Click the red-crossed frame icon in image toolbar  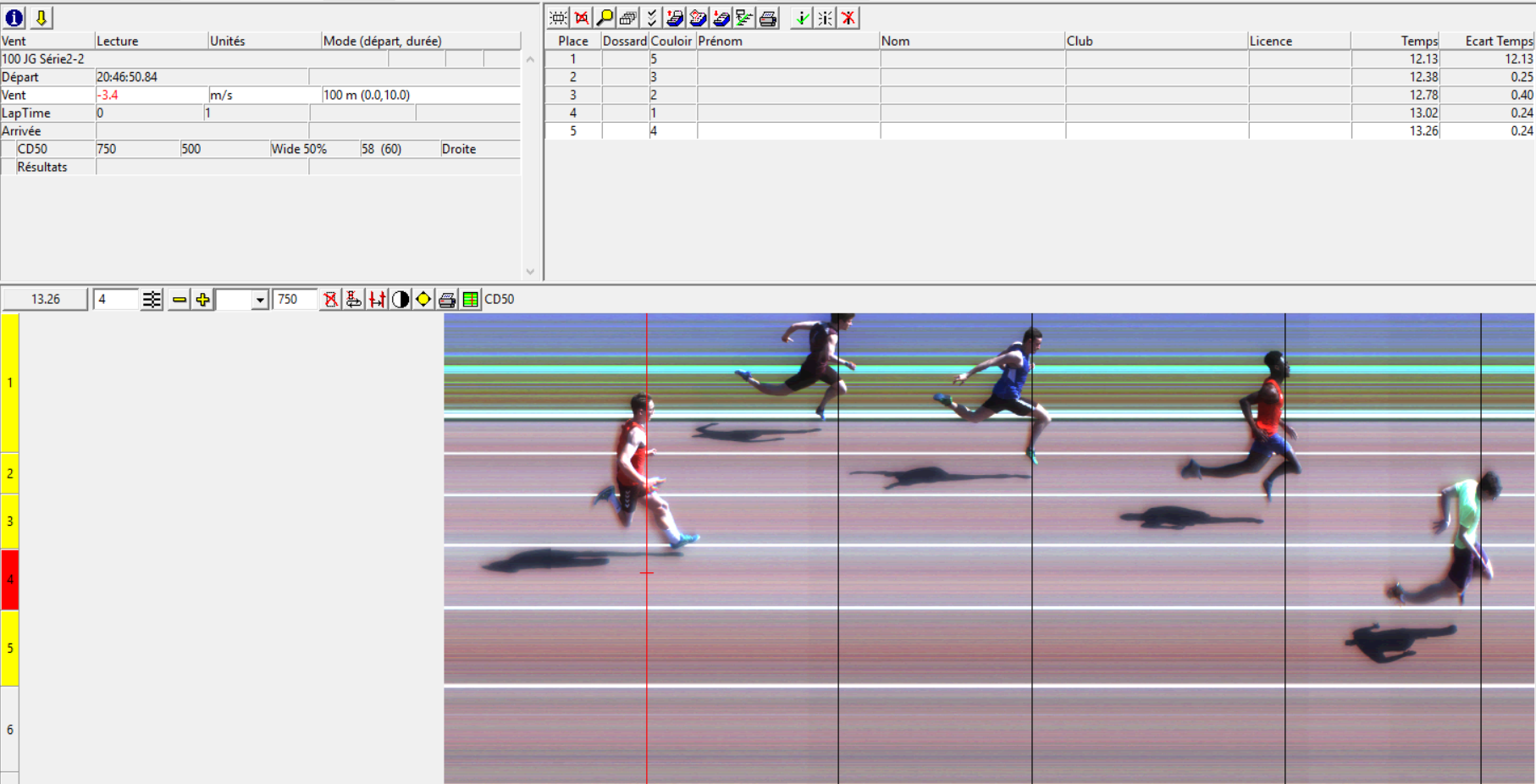coord(330,299)
